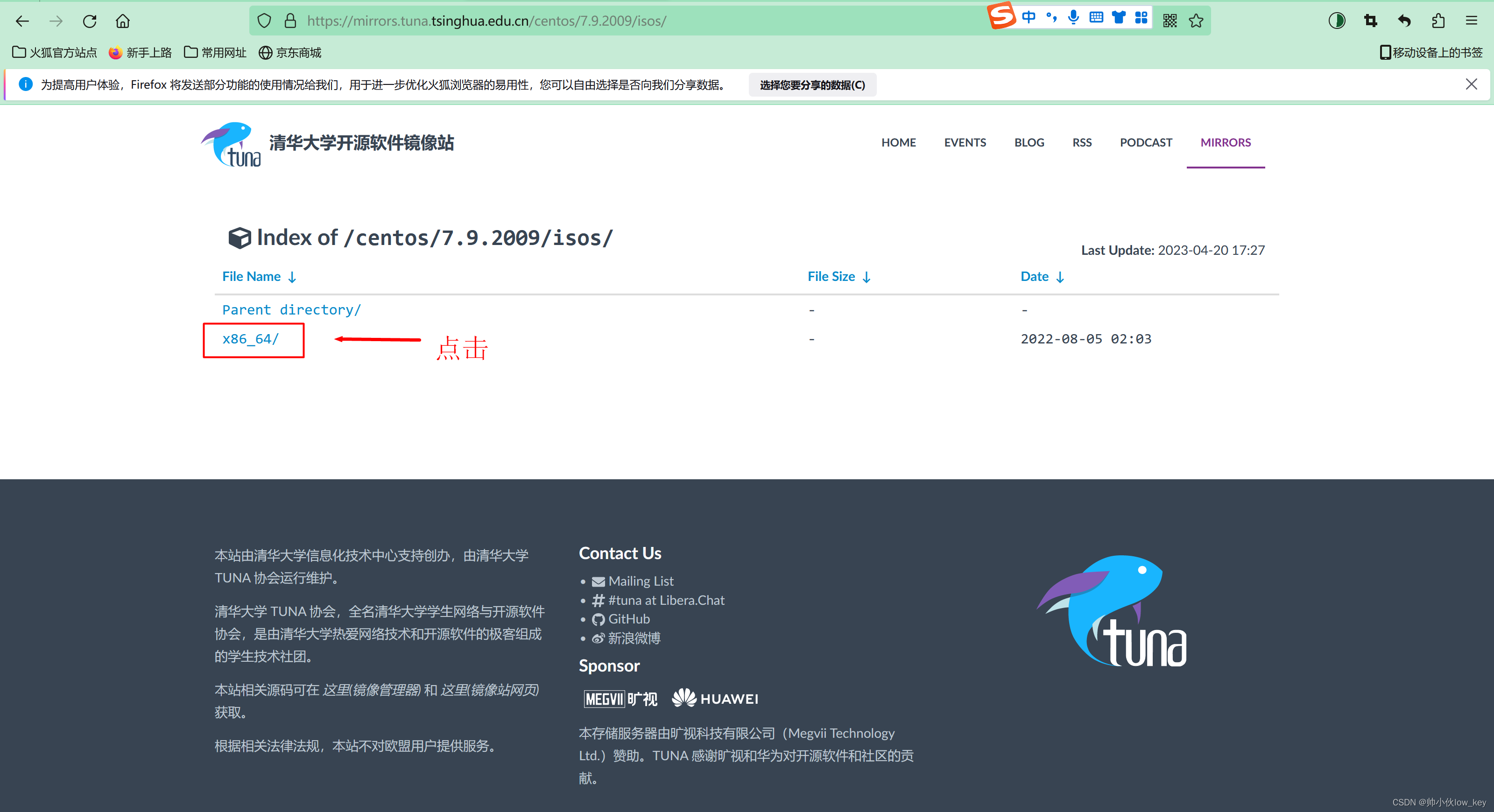Open the EVENTS navigation item
1494x812 pixels.
(965, 143)
